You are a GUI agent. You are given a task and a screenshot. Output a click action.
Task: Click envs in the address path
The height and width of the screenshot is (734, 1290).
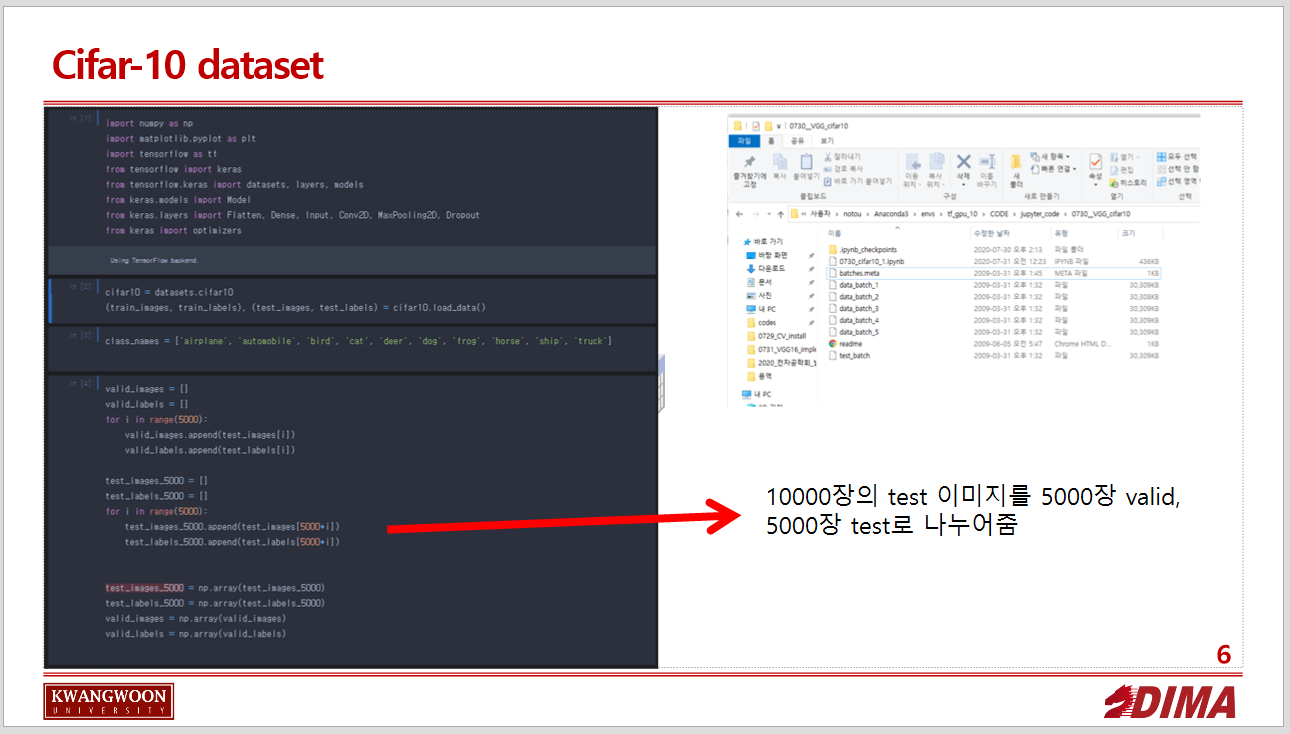(x=928, y=214)
